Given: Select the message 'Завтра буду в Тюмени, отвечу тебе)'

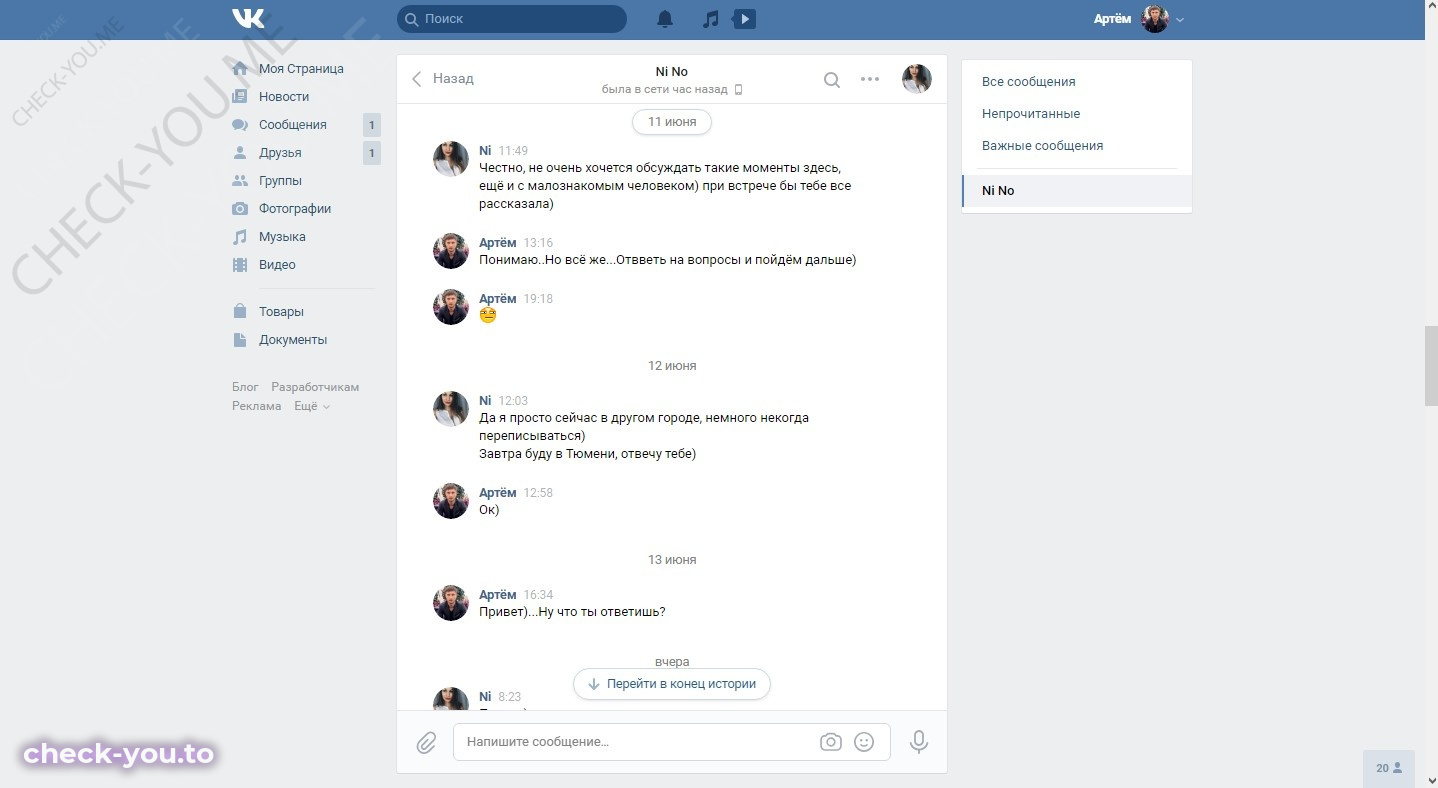Looking at the screenshot, I should point(587,454).
